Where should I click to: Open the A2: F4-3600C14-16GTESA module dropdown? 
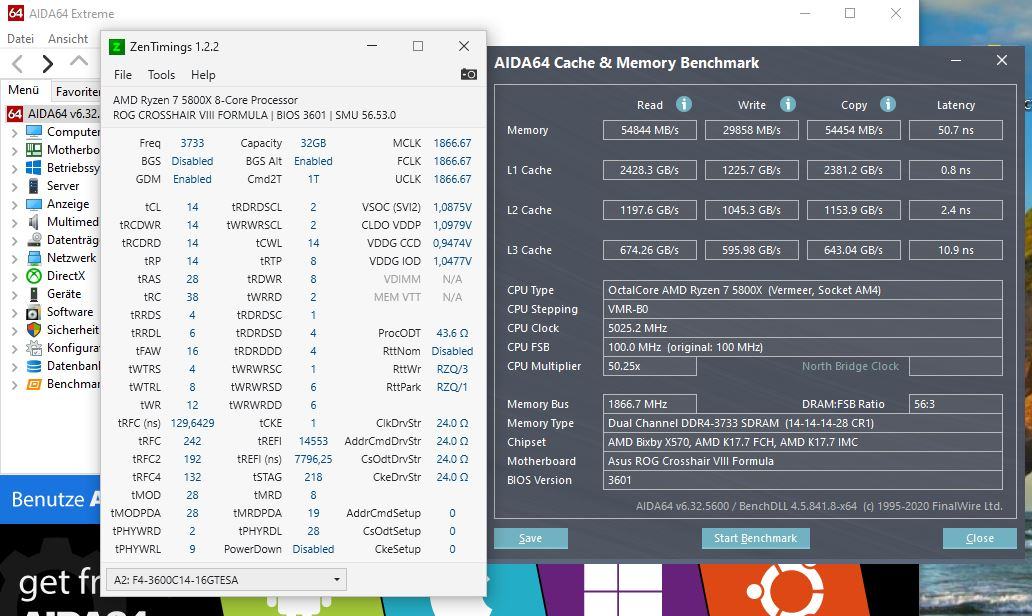point(226,580)
